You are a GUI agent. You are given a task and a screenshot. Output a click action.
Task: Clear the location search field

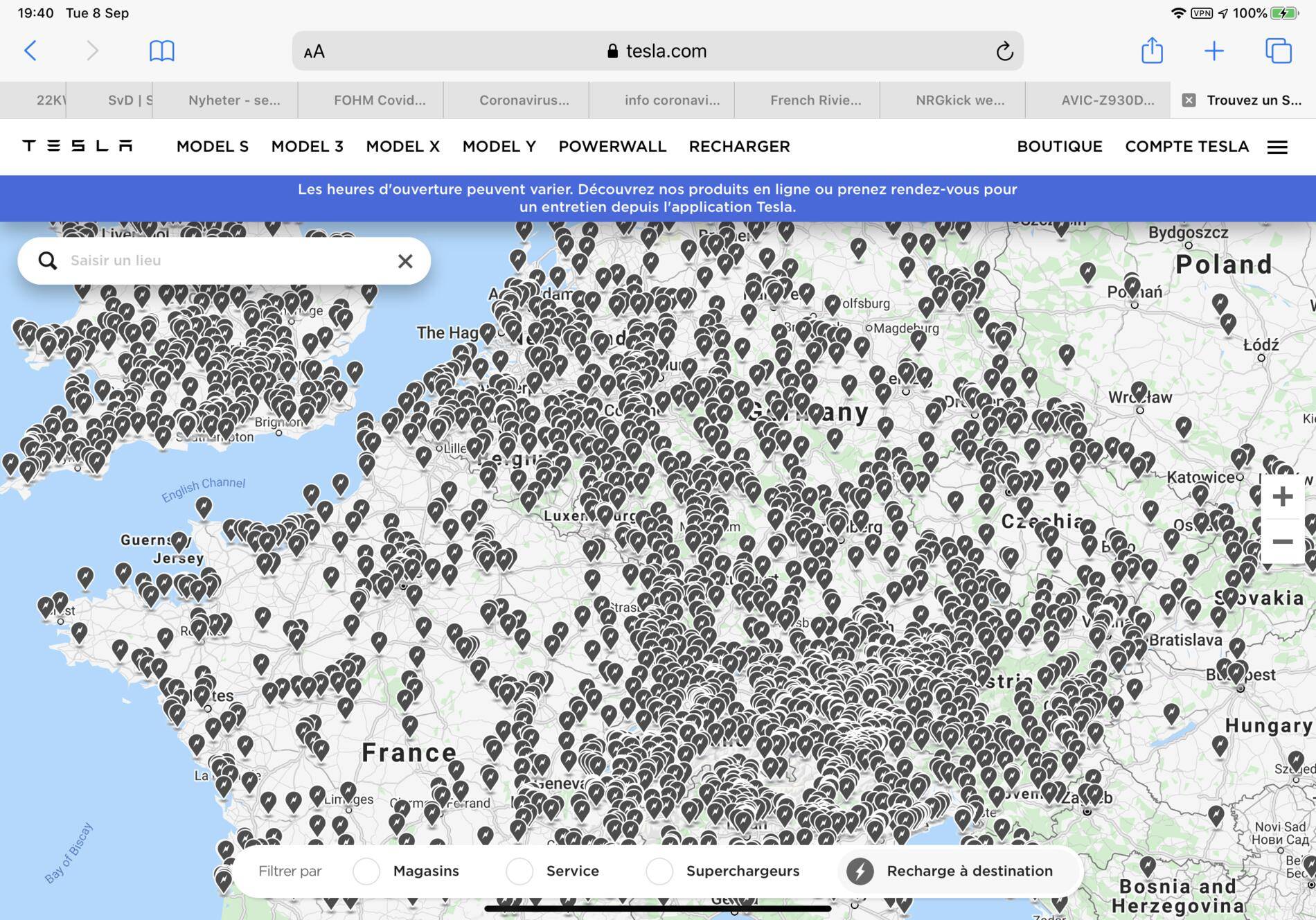point(405,260)
